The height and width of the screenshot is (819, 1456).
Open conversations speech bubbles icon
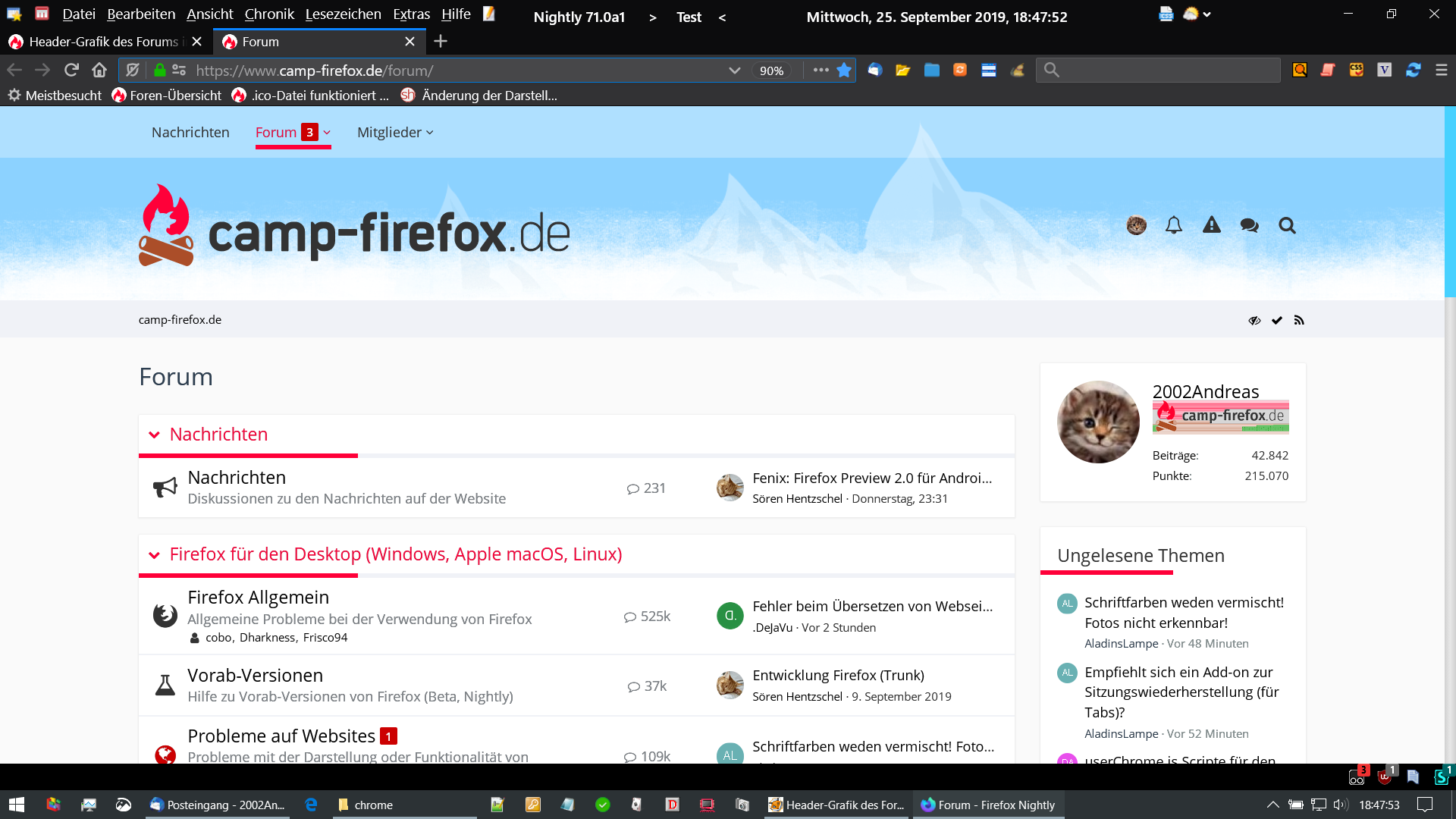(1249, 225)
